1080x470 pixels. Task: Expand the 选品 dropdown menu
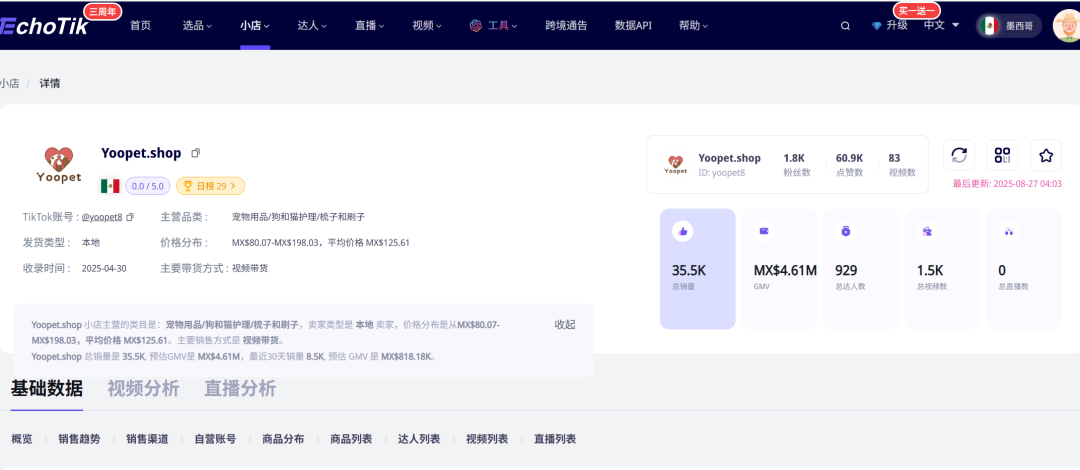(198, 26)
